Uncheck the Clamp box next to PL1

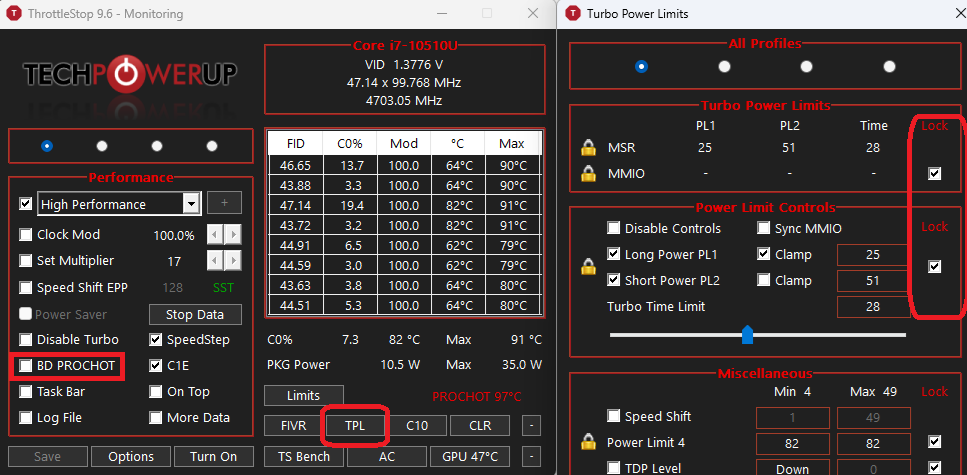763,254
